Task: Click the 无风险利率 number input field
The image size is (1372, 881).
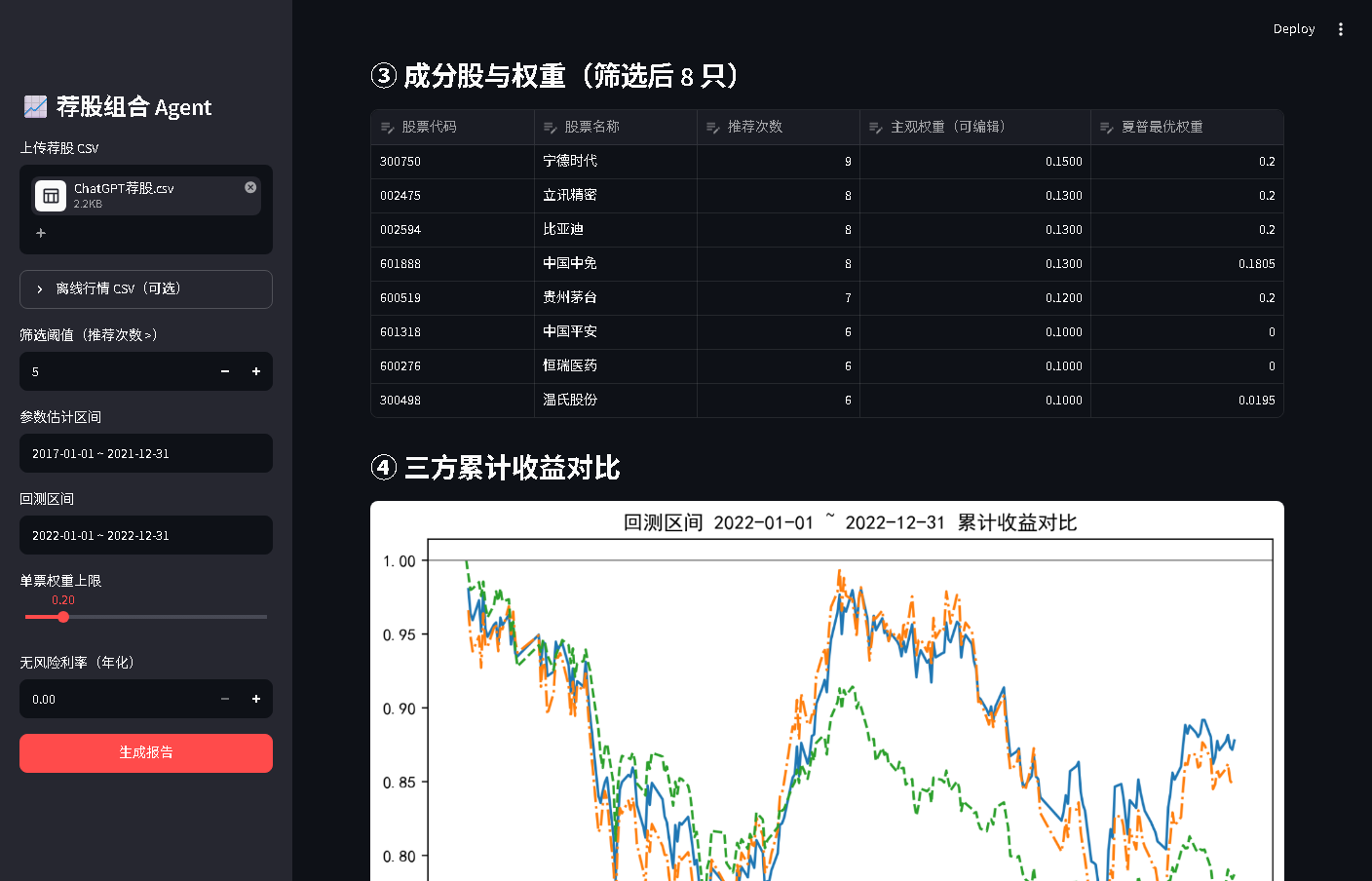Action: (x=114, y=699)
